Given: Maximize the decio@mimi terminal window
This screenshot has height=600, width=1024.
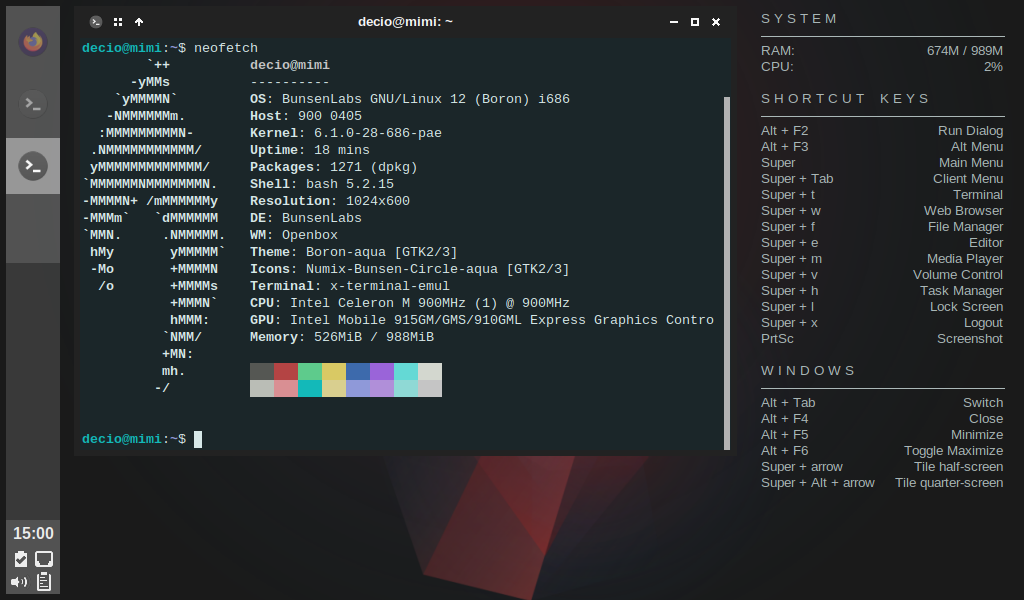Looking at the screenshot, I should (x=695, y=22).
